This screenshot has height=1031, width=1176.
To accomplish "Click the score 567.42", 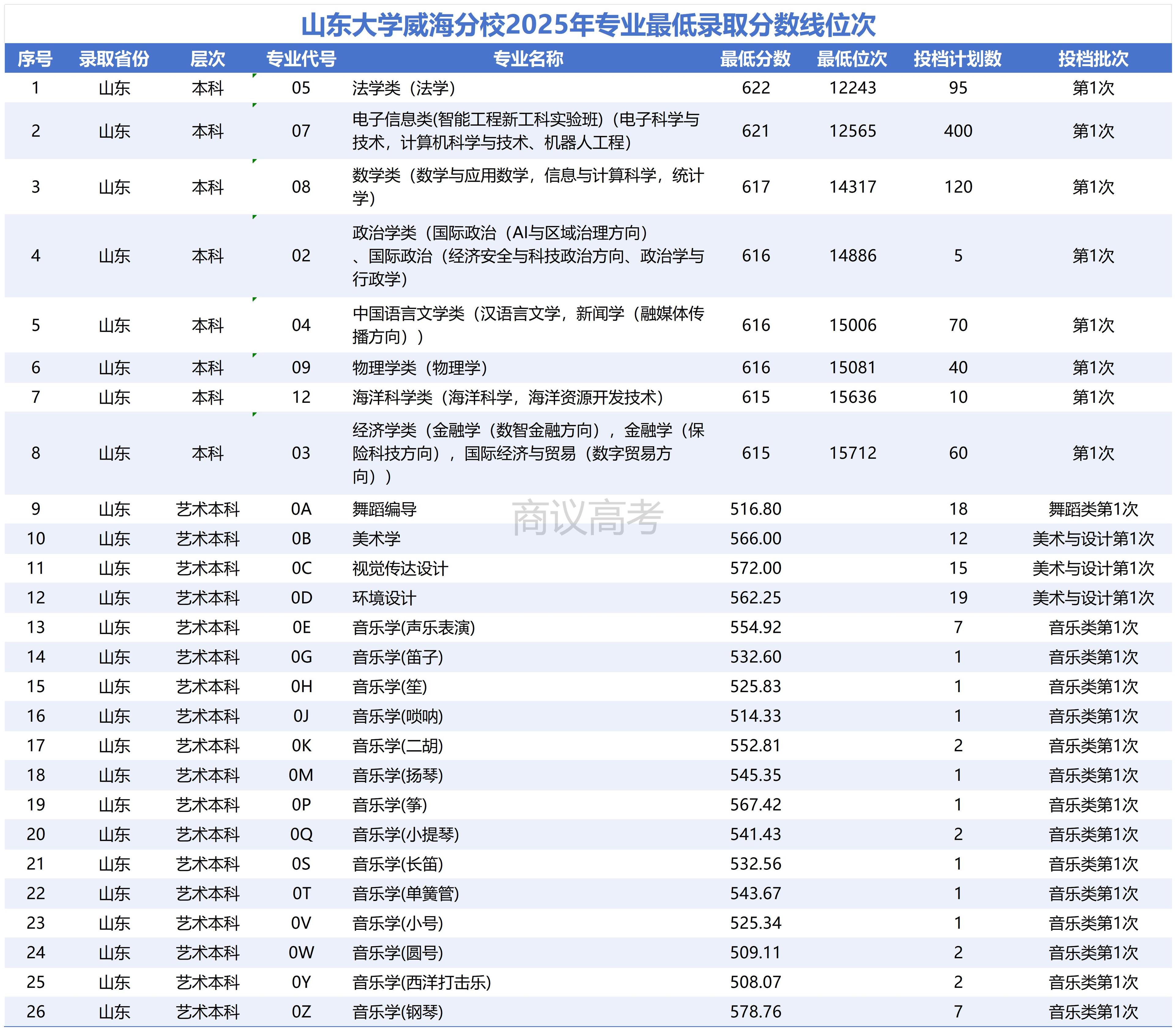I will 755,806.
